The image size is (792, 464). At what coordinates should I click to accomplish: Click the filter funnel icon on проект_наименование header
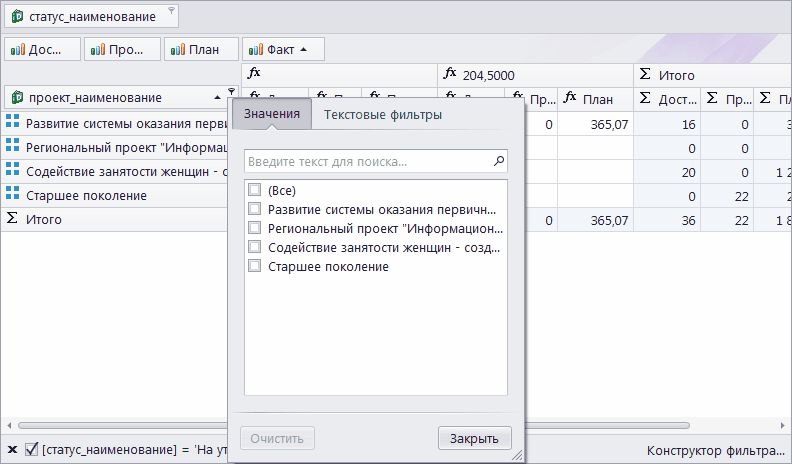pyautogui.click(x=232, y=93)
